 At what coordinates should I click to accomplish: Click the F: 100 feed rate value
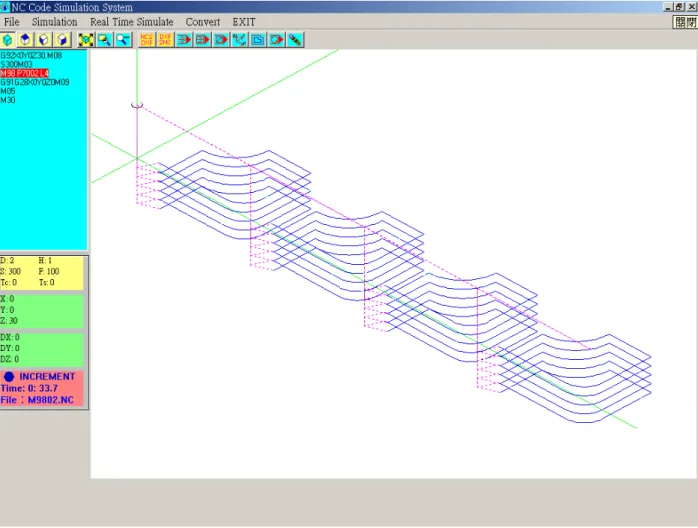pyautogui.click(x=49, y=272)
